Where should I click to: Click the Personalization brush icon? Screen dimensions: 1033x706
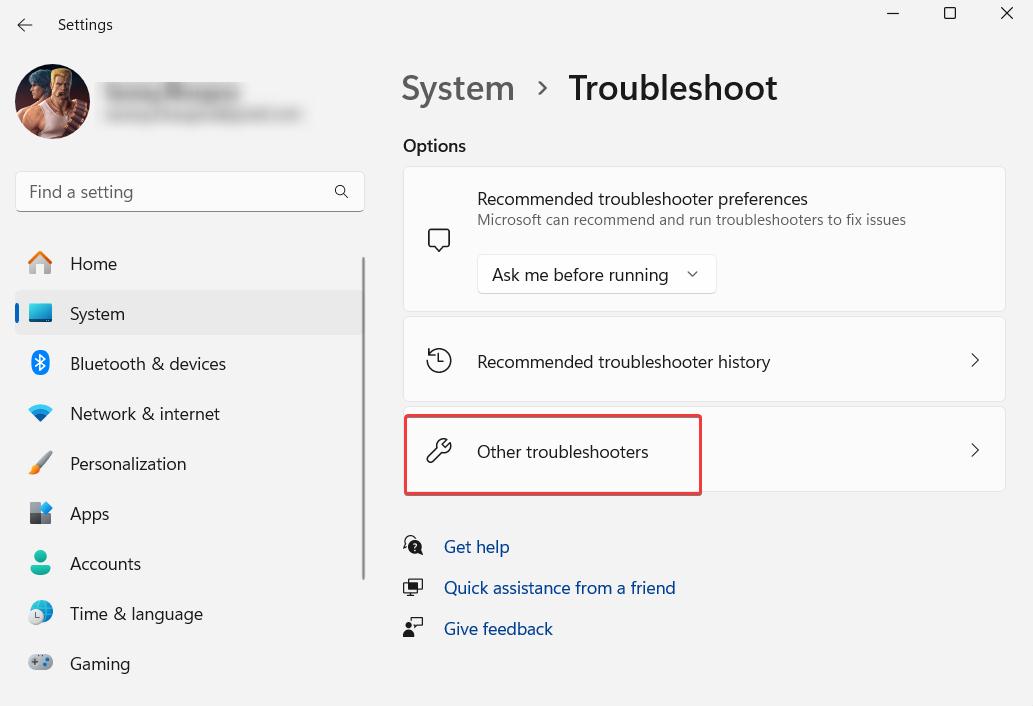point(40,463)
